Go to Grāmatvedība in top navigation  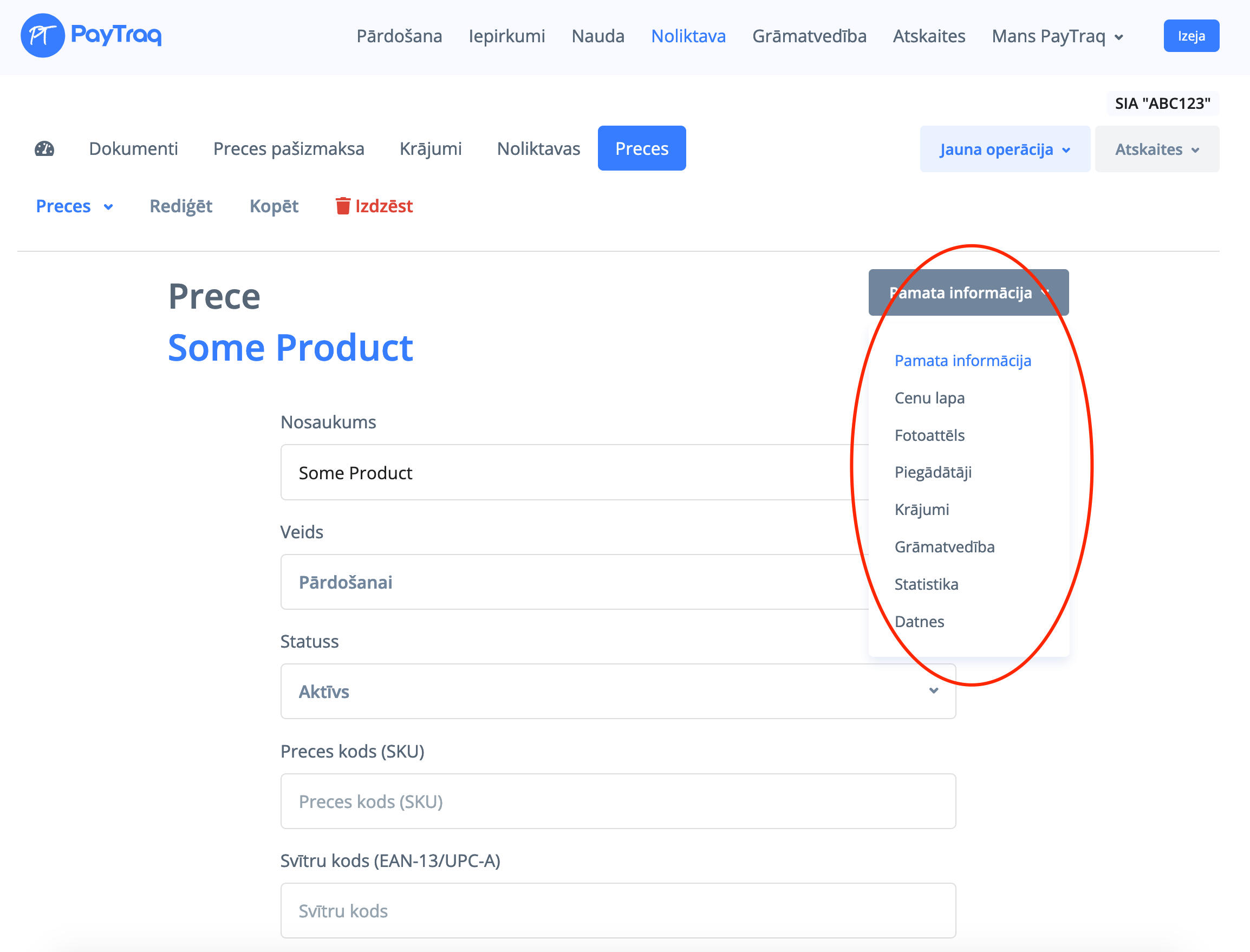click(809, 36)
